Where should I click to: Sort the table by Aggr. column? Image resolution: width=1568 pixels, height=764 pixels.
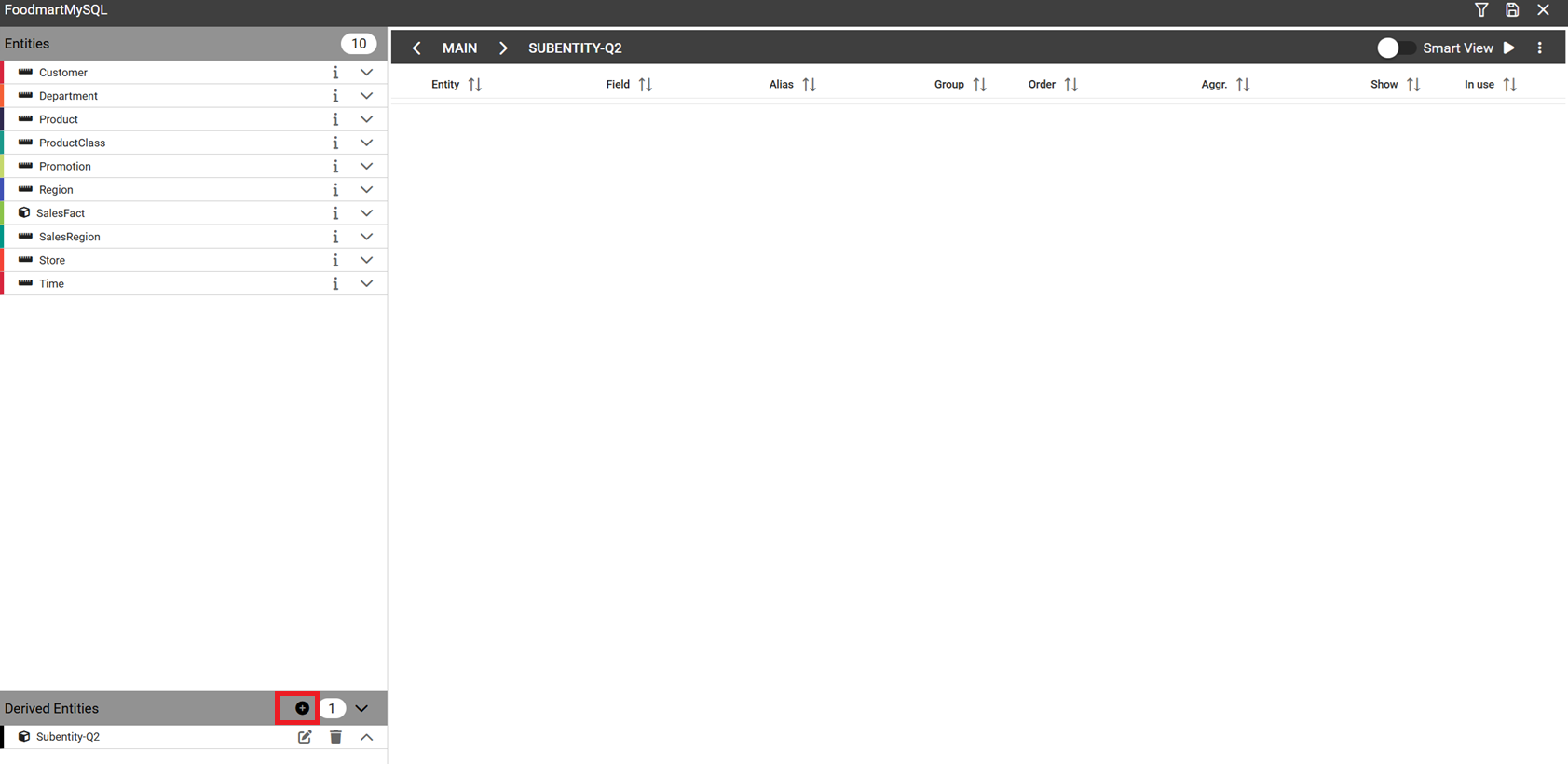click(x=1243, y=85)
